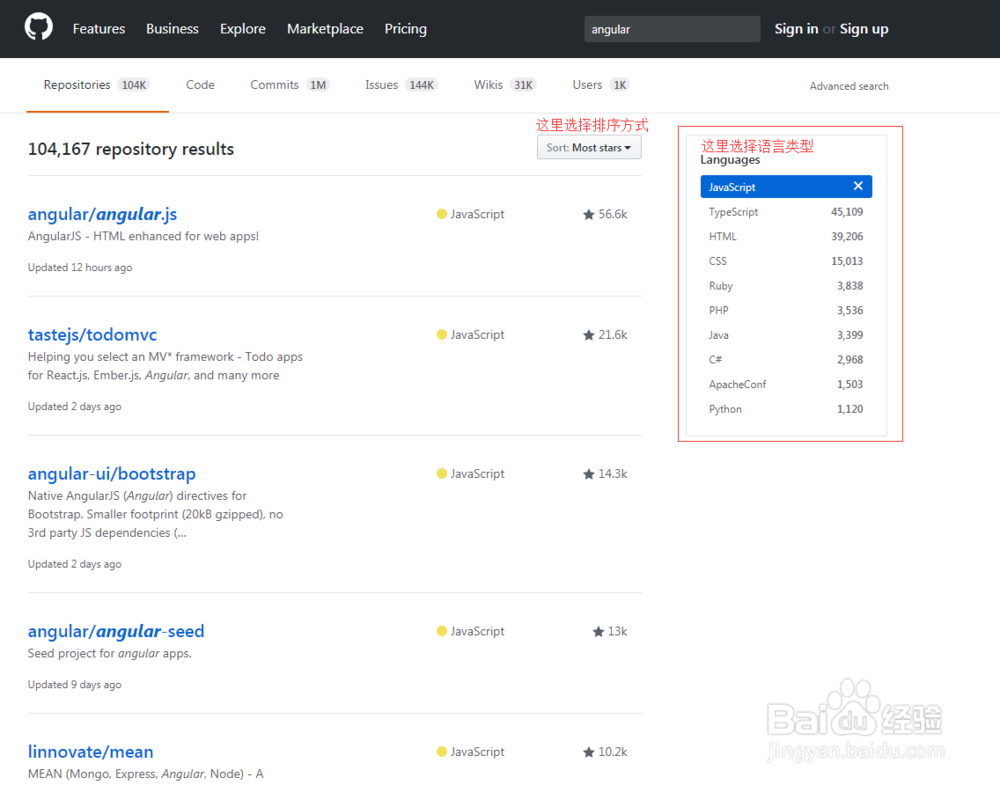Filter results by ApacheConf language
Viewport: 1000px width, 785px height.
click(x=786, y=385)
